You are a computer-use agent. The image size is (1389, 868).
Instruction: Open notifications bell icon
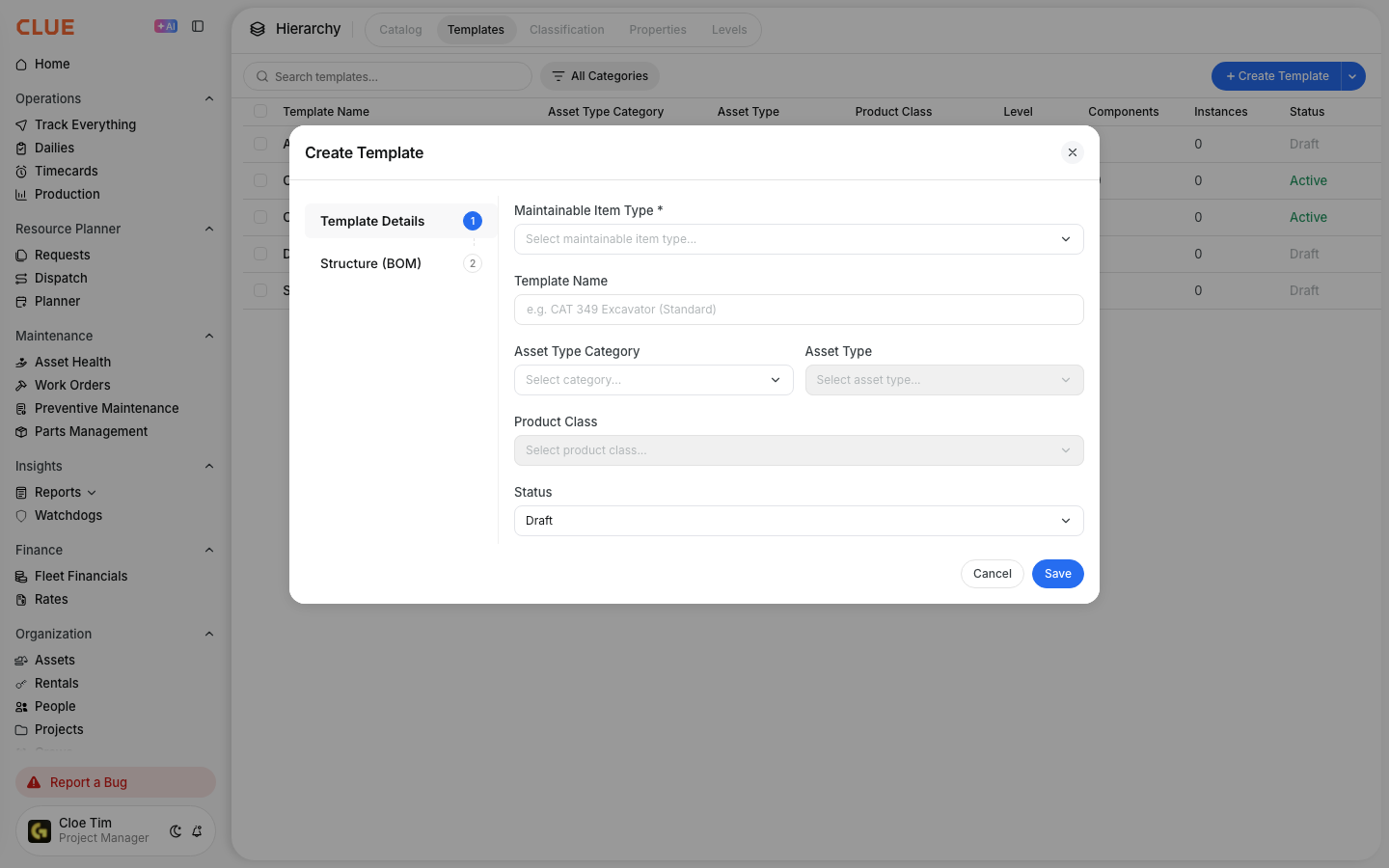[197, 831]
